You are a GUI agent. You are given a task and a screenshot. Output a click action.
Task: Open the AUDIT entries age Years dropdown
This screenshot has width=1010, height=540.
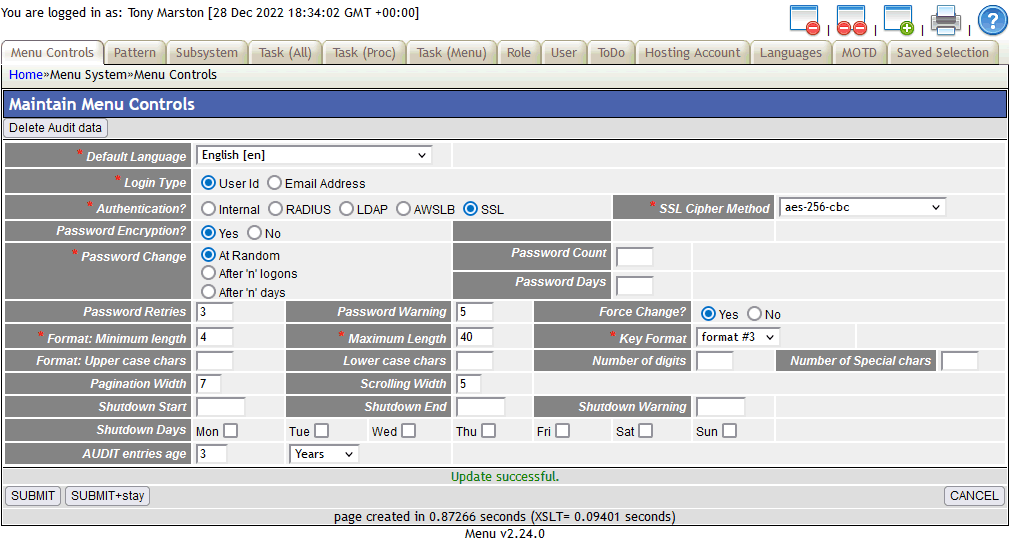pos(324,454)
